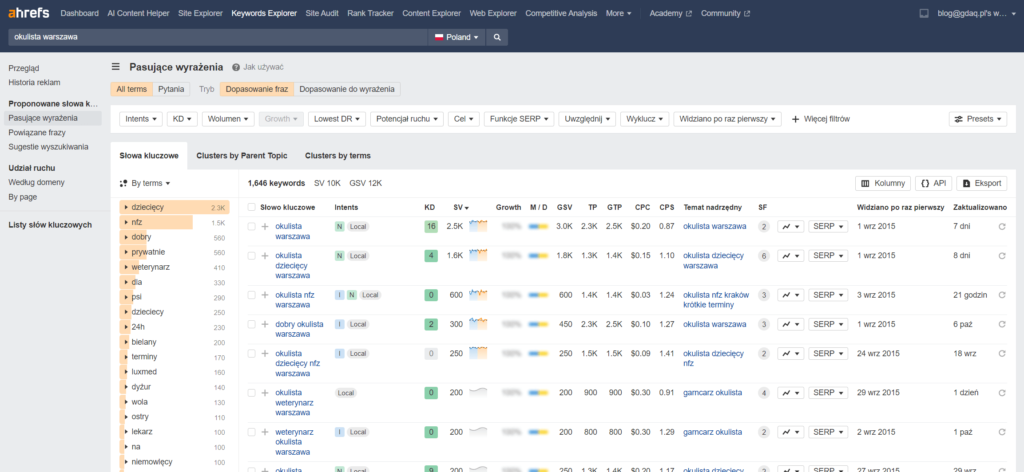Screen dimensions: 1024x472
Task: Expand the KD filter dropdown
Action: (181, 118)
